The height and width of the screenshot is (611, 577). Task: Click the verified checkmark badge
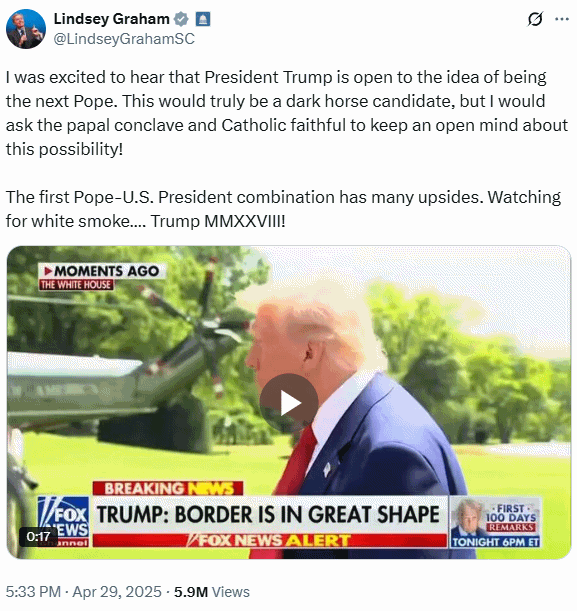pos(181,19)
